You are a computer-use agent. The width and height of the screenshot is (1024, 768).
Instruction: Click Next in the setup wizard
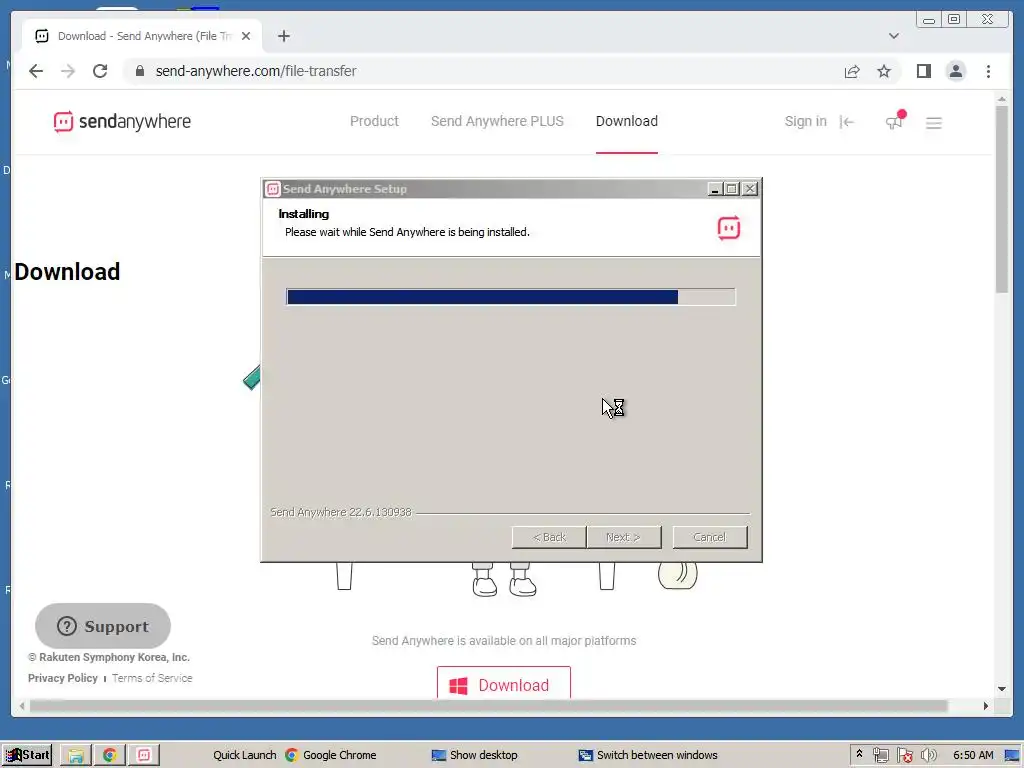[x=623, y=537]
